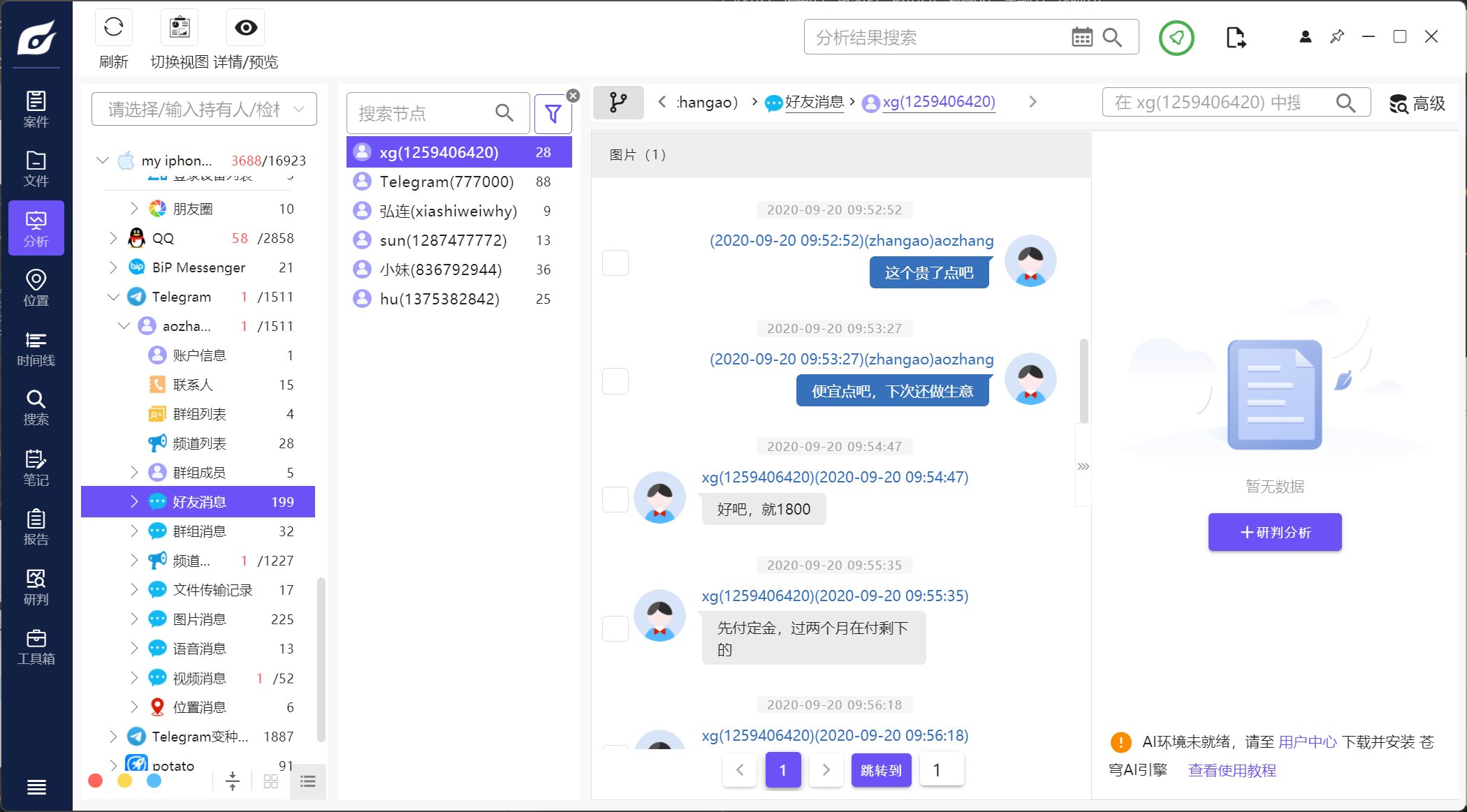Viewport: 1467px width, 812px height.
Task: Expand the QQ tree node
Action: (x=113, y=239)
